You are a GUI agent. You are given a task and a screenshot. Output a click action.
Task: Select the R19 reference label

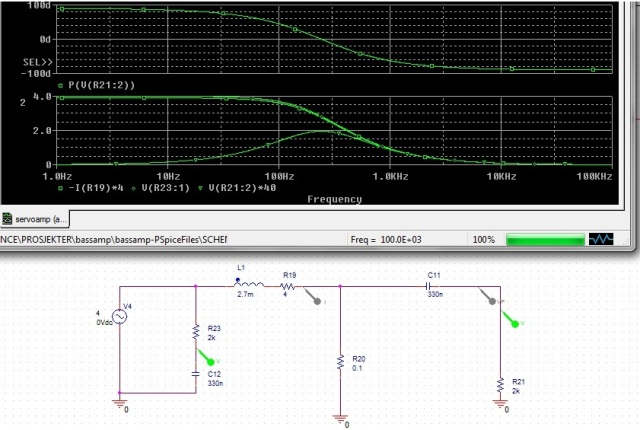click(289, 275)
